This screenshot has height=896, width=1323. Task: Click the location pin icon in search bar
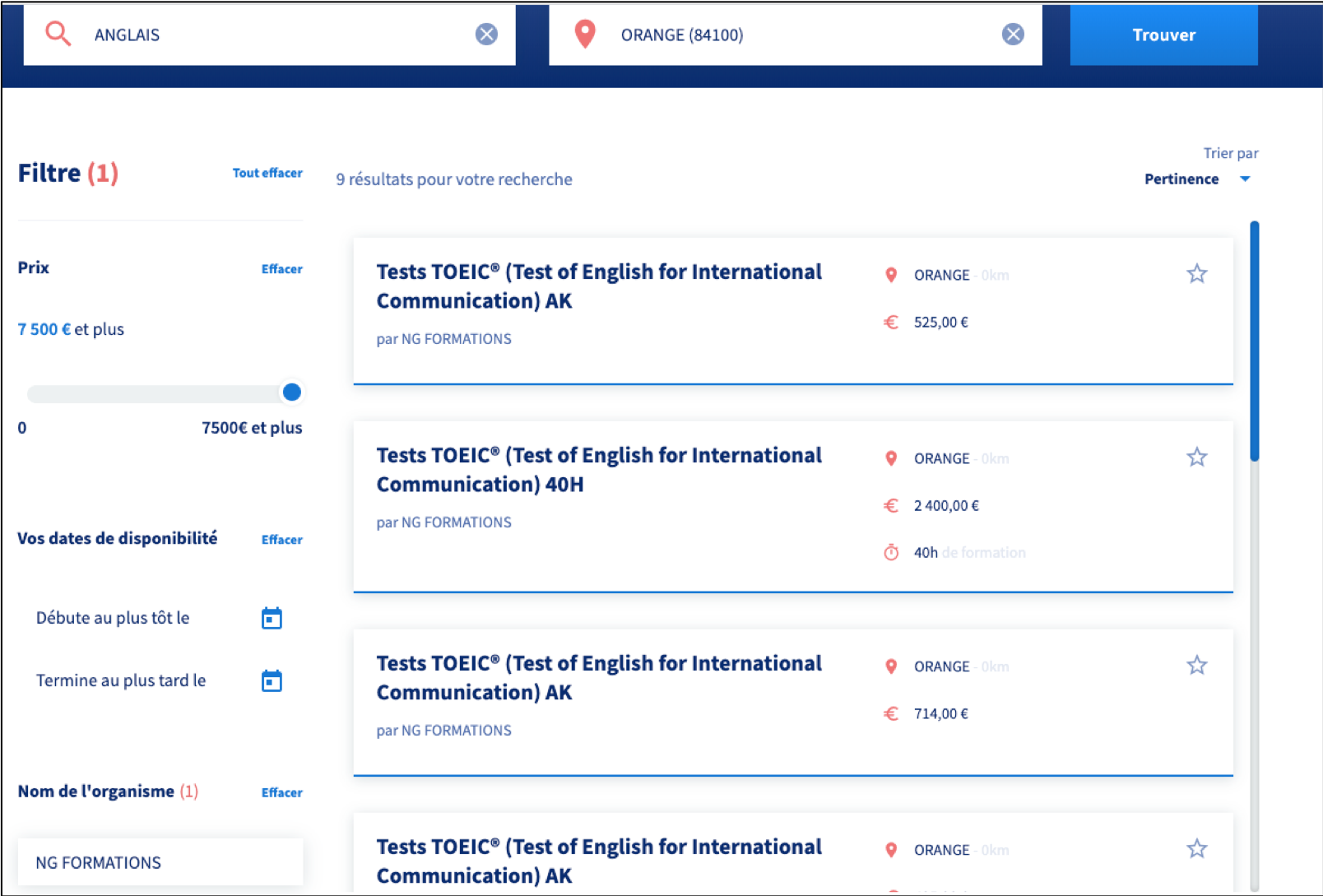[584, 34]
